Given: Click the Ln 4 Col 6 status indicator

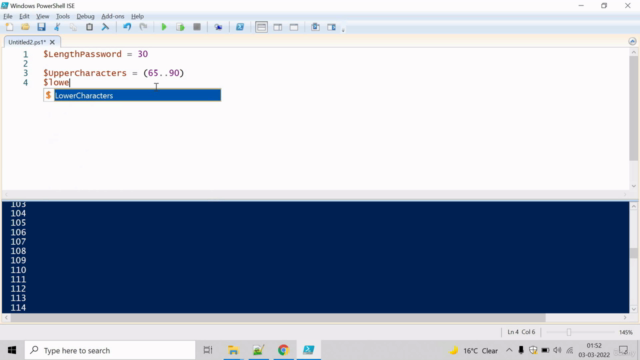Looking at the screenshot, I should click(x=521, y=332).
